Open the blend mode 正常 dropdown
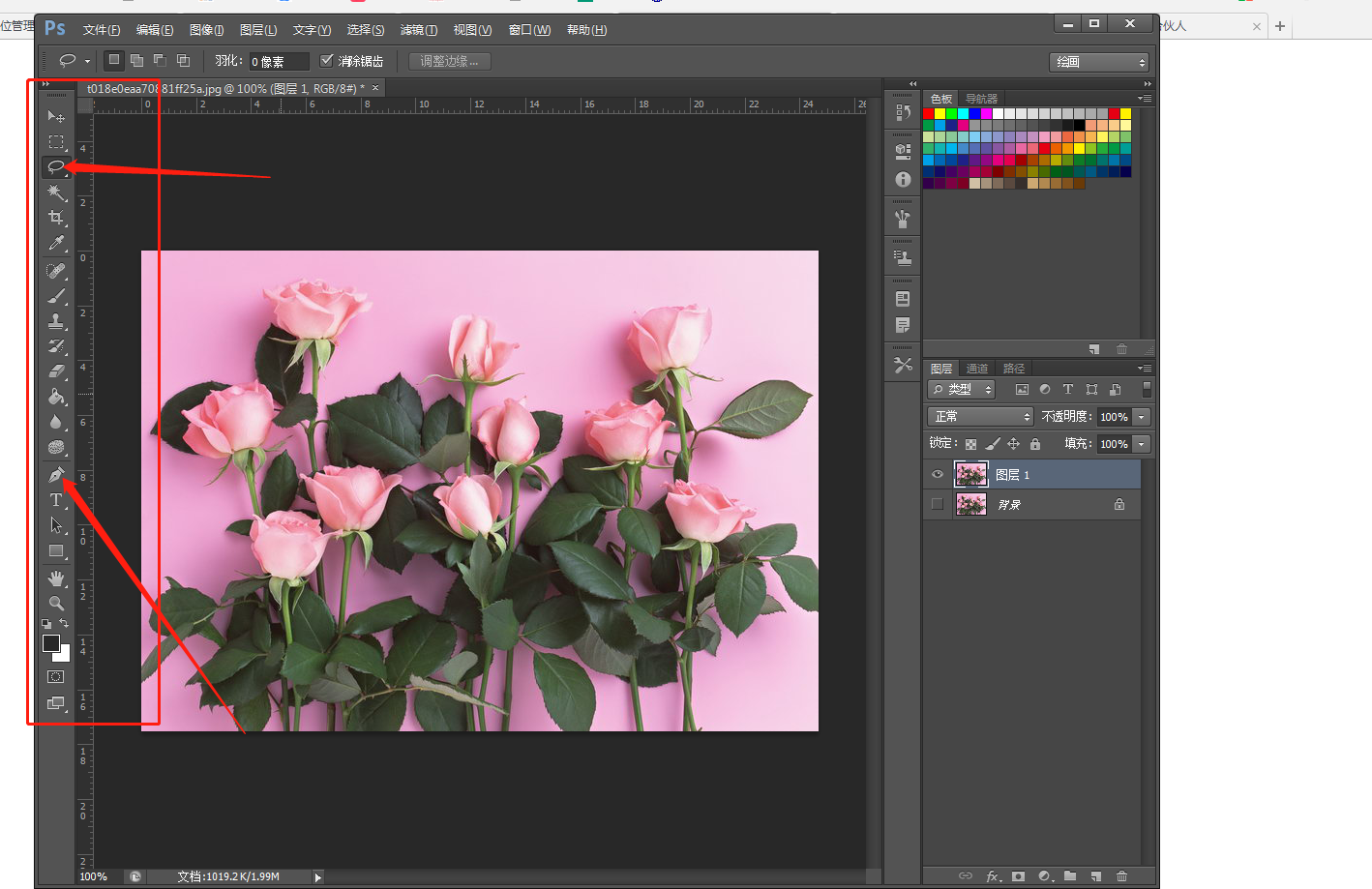 tap(981, 417)
